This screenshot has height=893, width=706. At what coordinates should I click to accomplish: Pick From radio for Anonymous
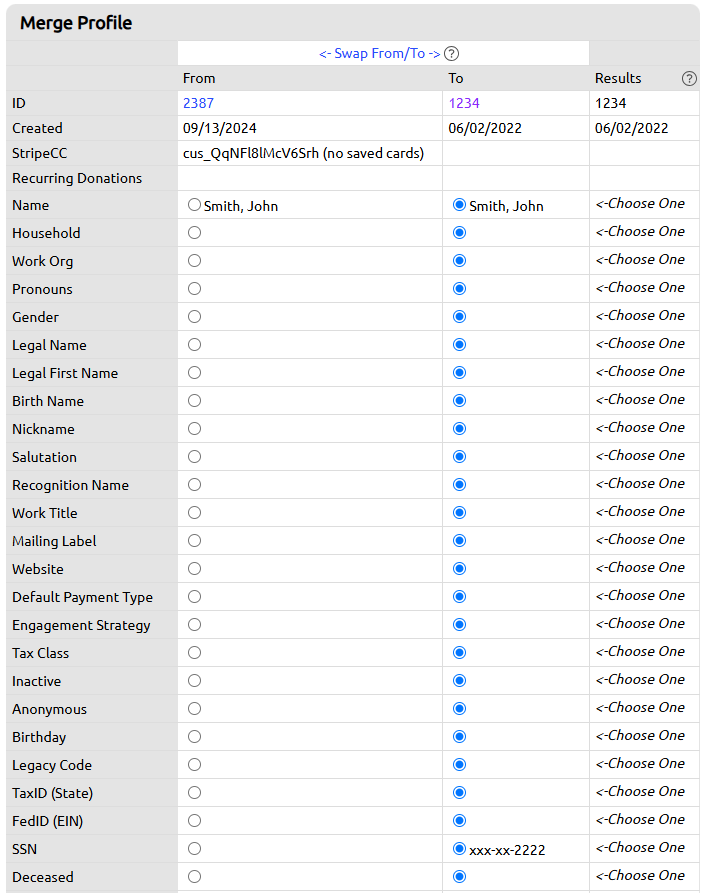pos(195,708)
